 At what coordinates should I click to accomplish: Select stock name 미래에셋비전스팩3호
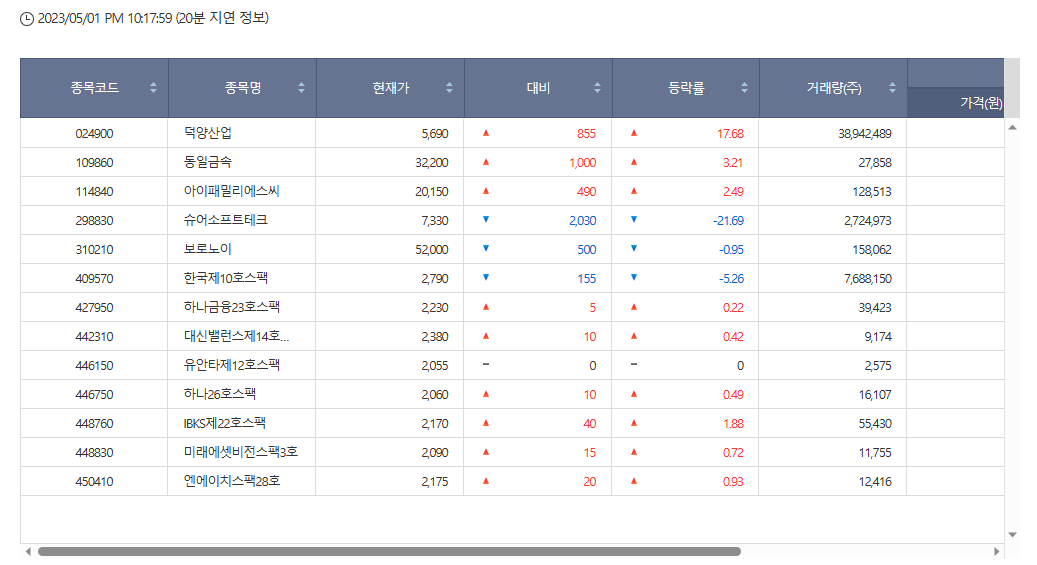tap(241, 453)
